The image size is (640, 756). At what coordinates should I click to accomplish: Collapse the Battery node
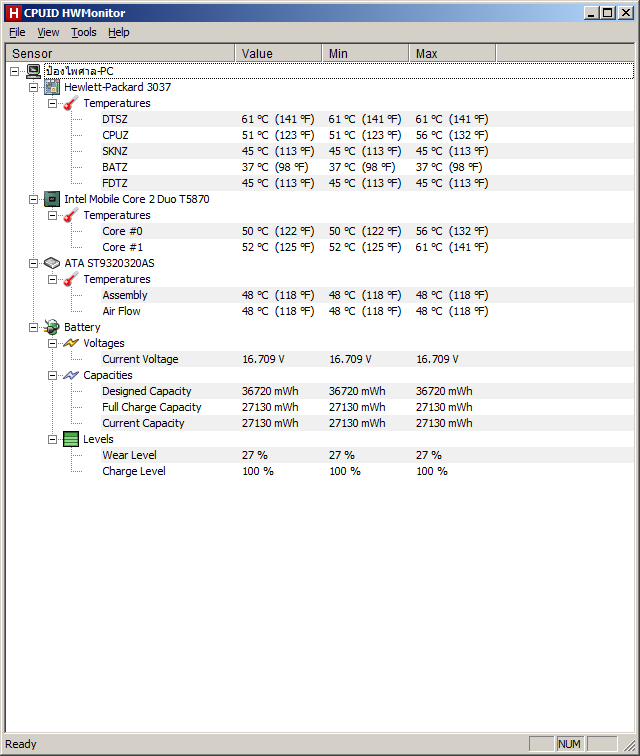coord(33,327)
